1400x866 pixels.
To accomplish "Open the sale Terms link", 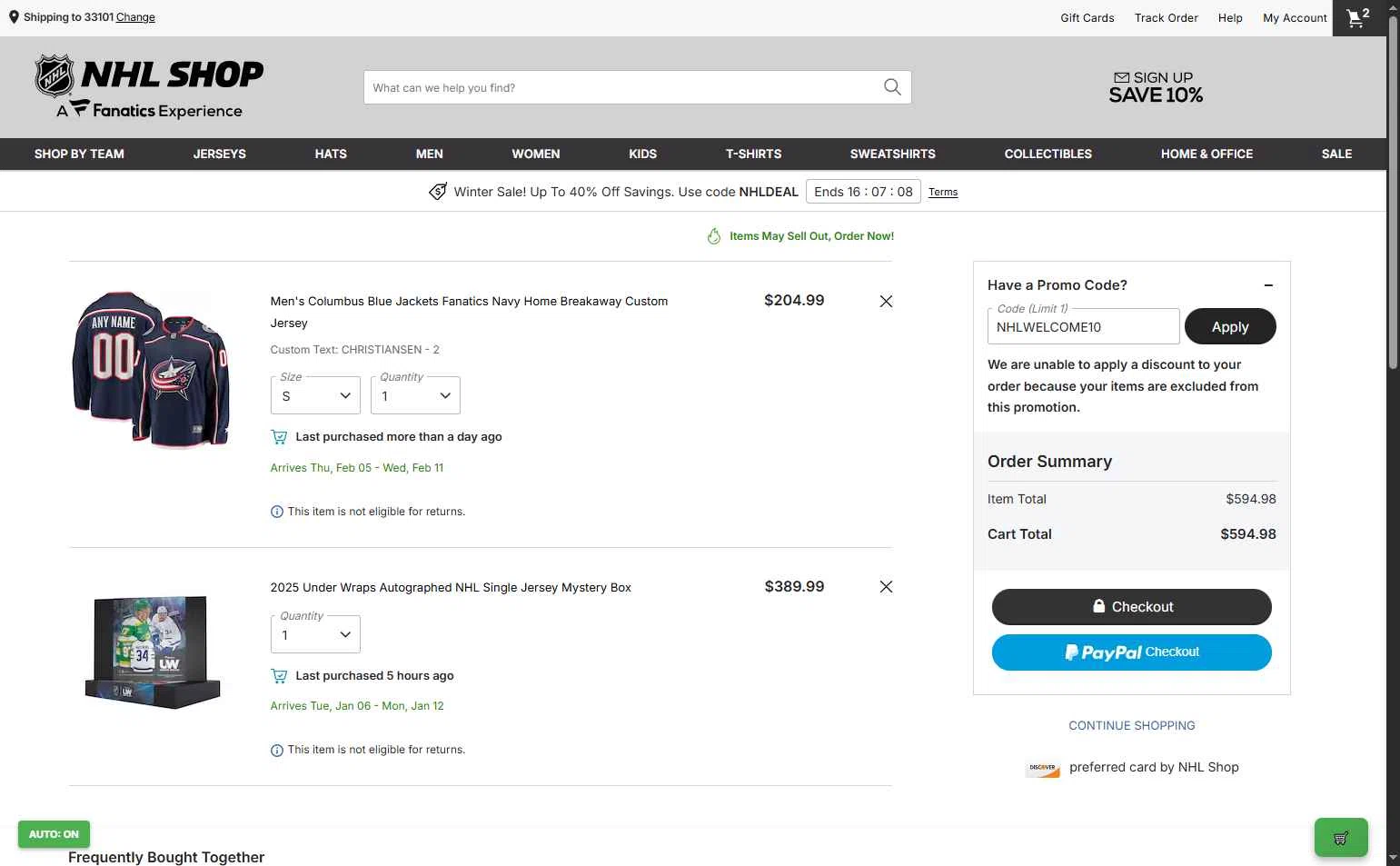I will 943,192.
